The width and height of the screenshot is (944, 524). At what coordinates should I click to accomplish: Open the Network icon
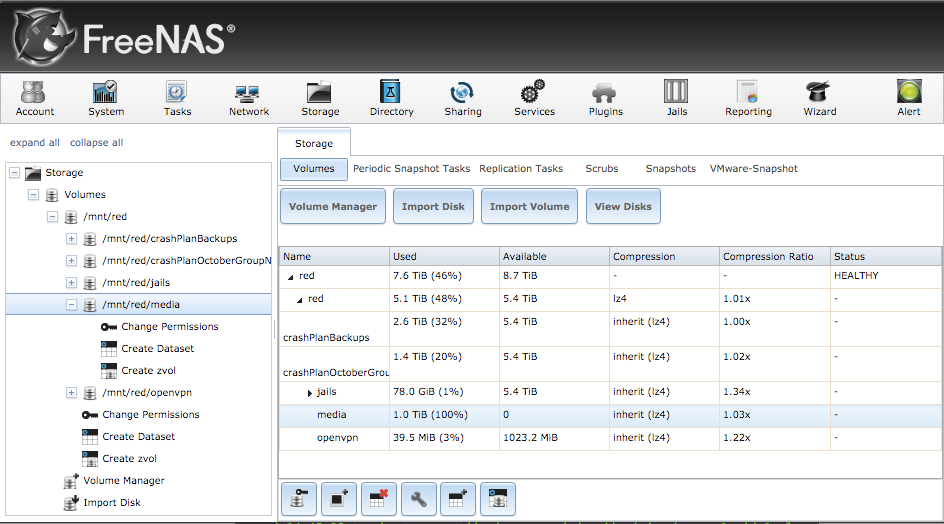(249, 98)
